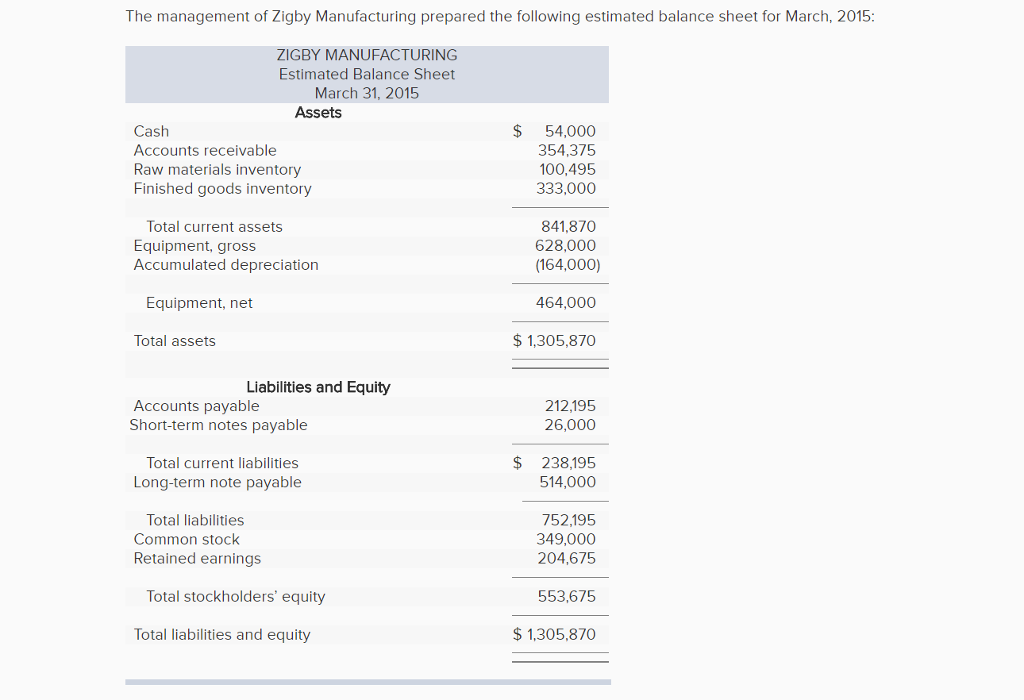Click the 841,870 value
The height and width of the screenshot is (700, 1024).
coord(568,227)
